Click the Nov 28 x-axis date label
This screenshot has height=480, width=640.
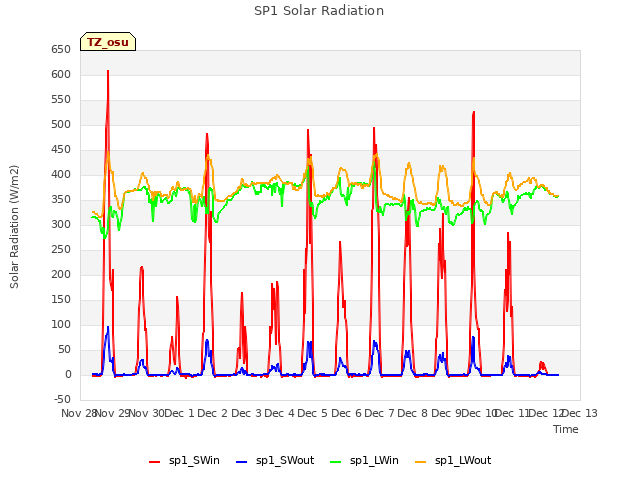79,413
